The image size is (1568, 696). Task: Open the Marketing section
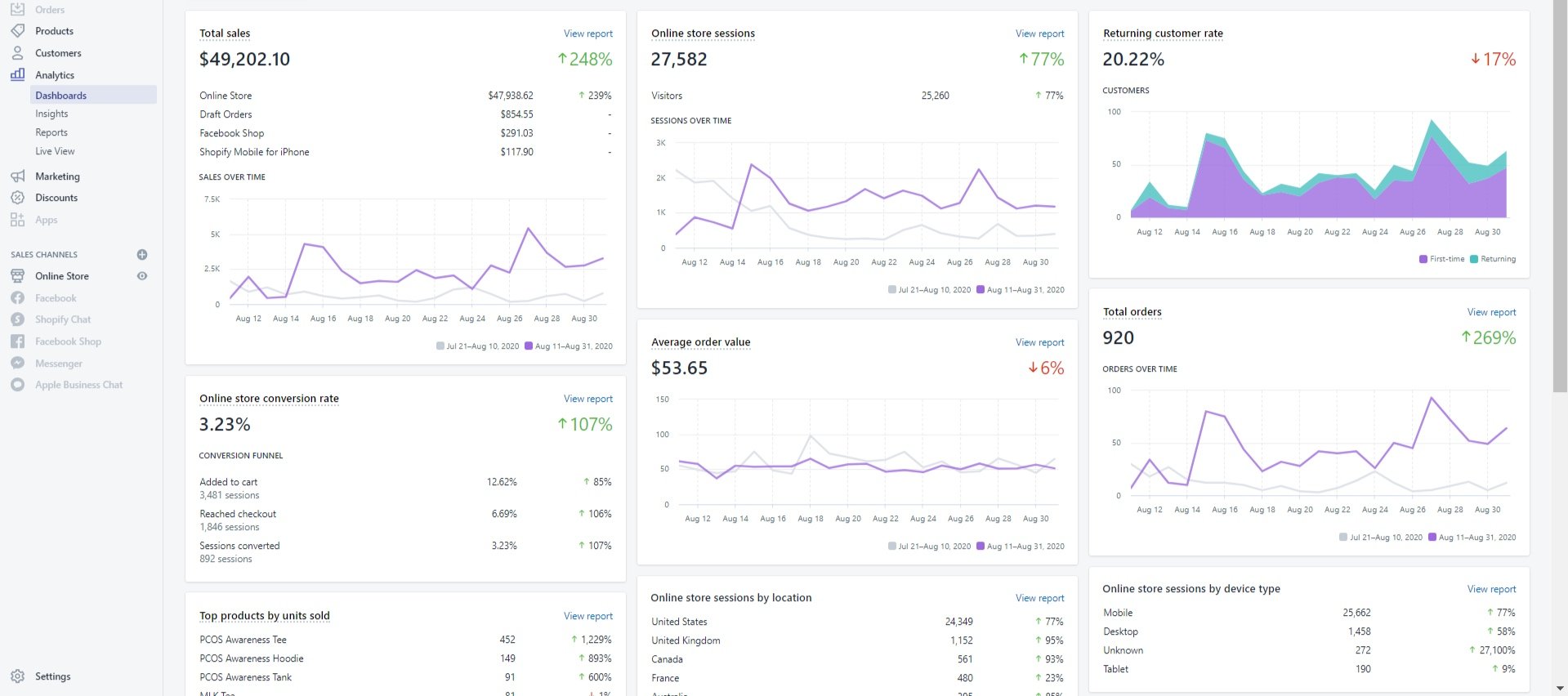[x=57, y=176]
